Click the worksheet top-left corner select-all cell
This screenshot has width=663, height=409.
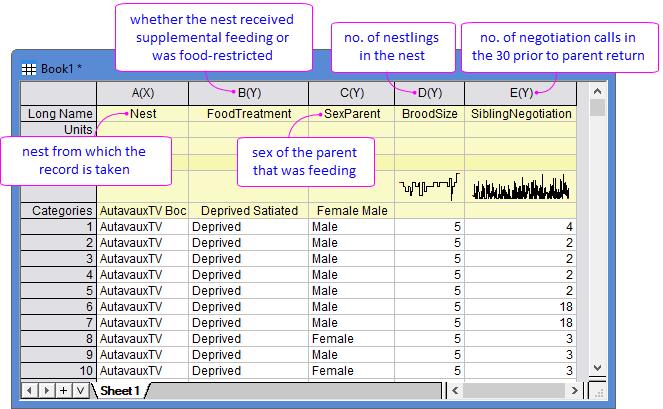(59, 93)
